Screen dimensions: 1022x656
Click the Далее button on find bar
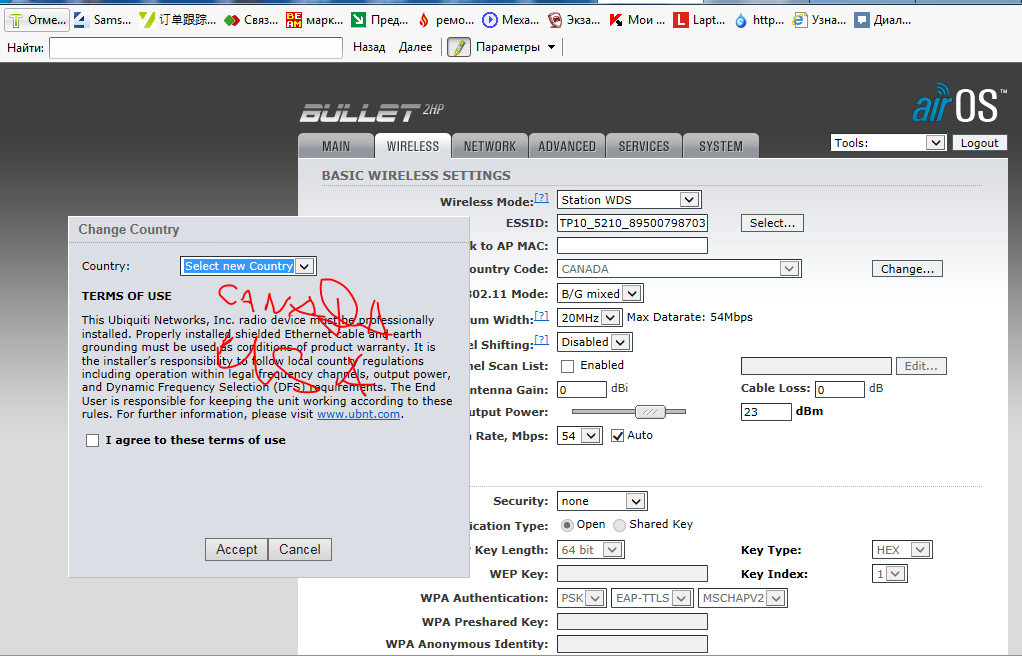[415, 47]
